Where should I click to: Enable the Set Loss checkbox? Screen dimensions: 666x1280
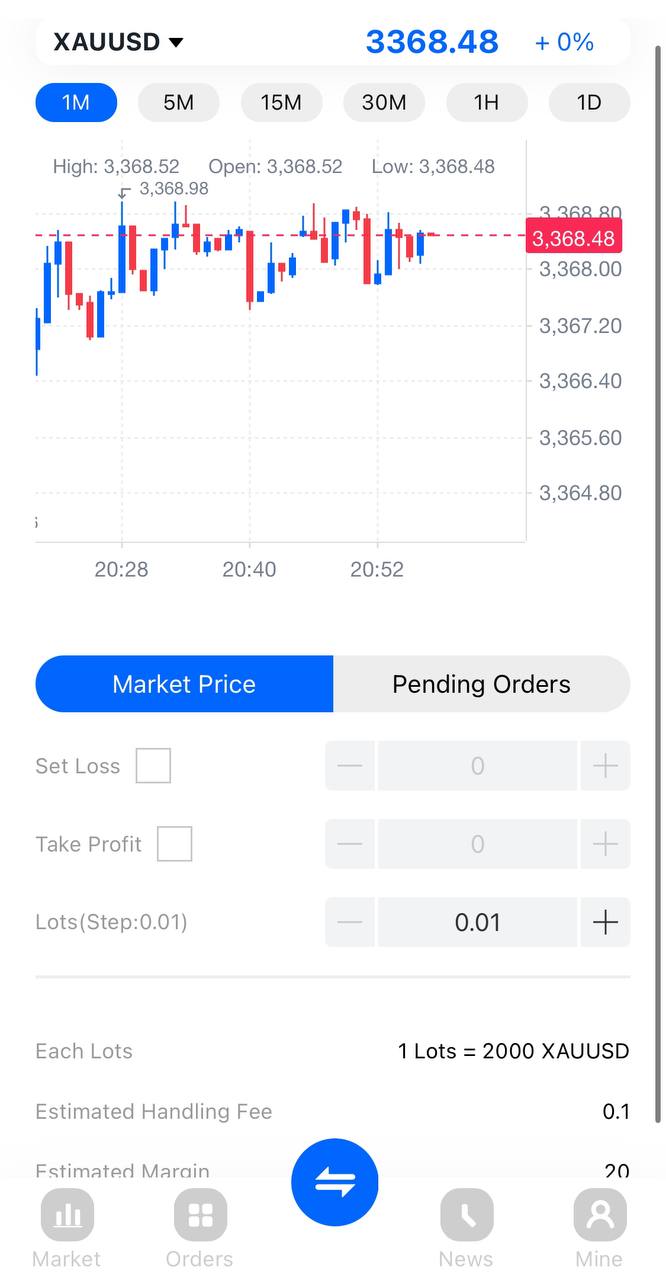pos(153,766)
